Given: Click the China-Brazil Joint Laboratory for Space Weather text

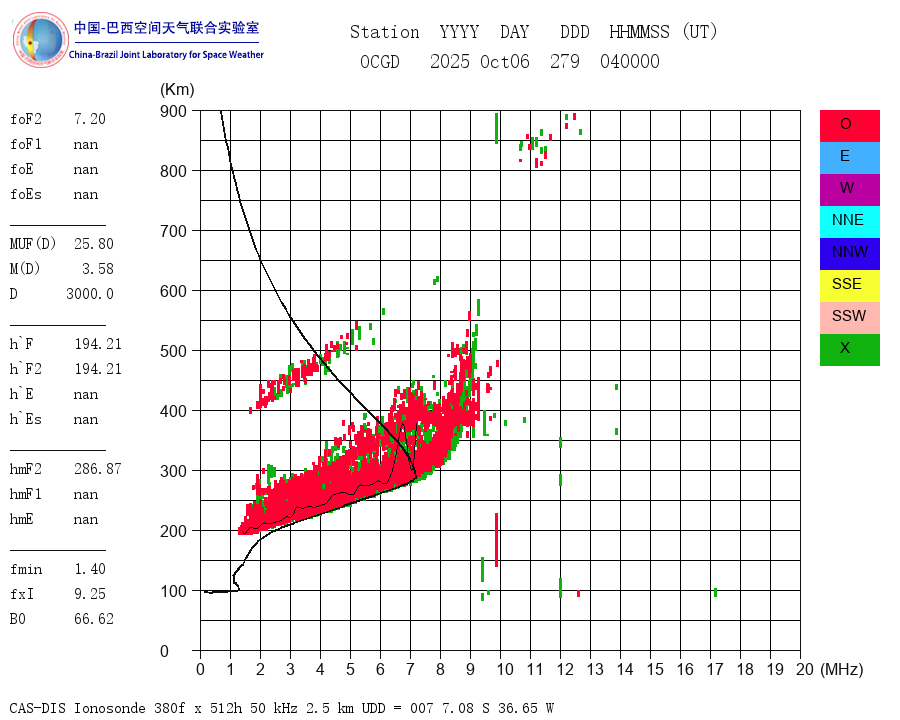Looking at the screenshot, I should 166,55.
